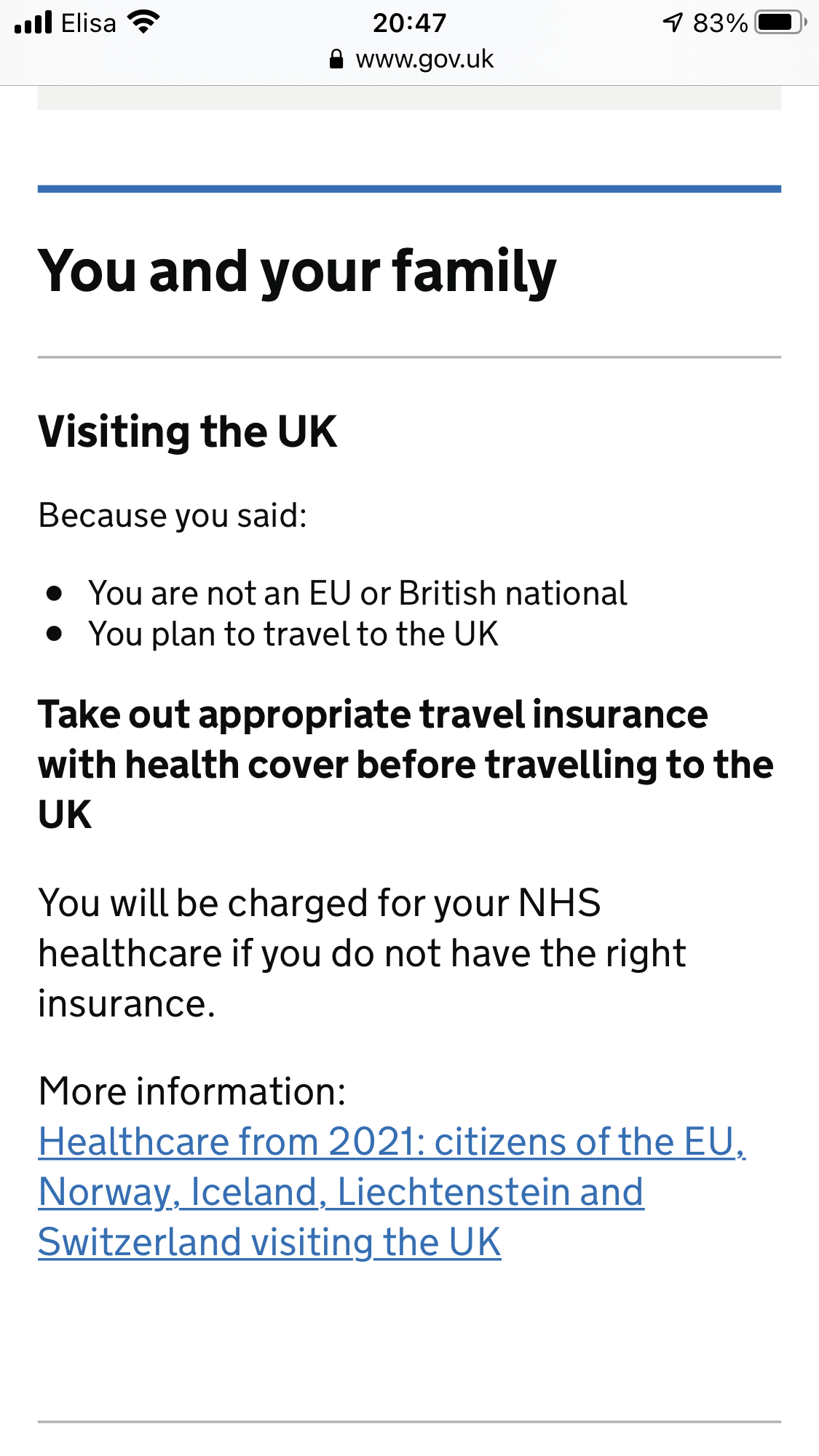This screenshot has height=1456, width=819.
Task: Tap the 83% battery percentage
Action: coord(720,23)
